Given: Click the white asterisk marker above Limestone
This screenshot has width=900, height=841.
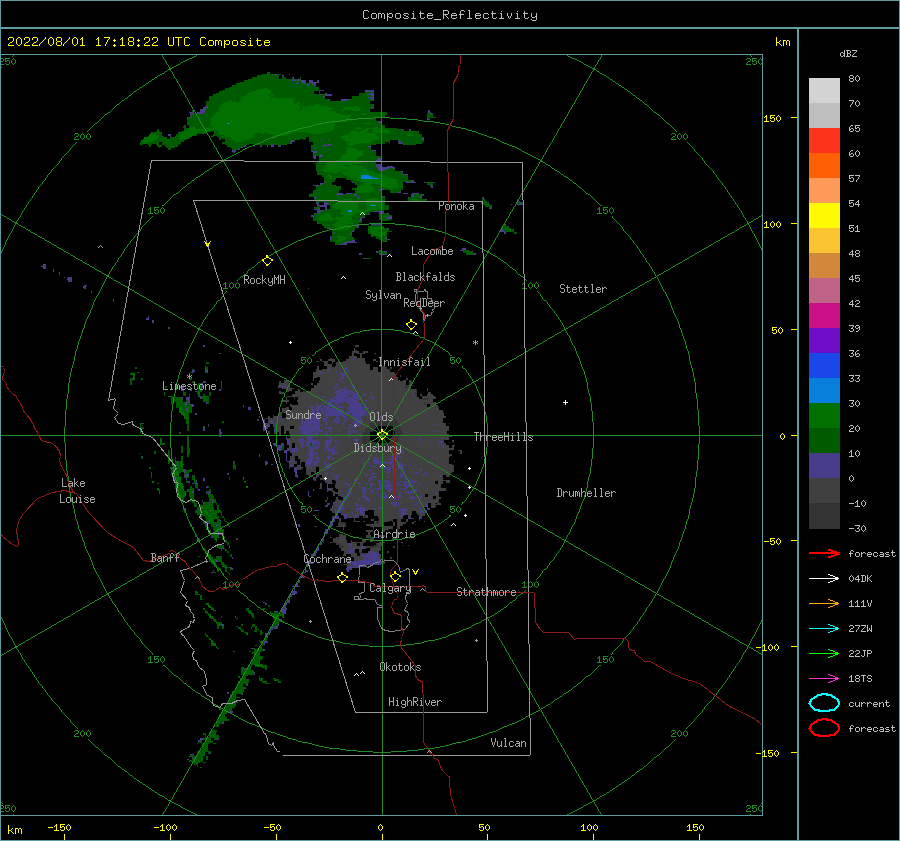Looking at the screenshot, I should pos(189,377).
